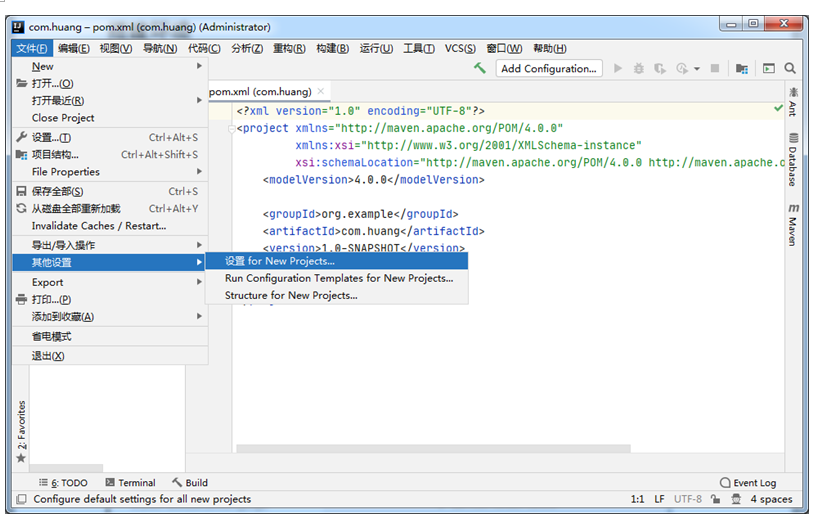The width and height of the screenshot is (825, 517).
Task: Open 设置 menu item
Action: tap(110, 137)
